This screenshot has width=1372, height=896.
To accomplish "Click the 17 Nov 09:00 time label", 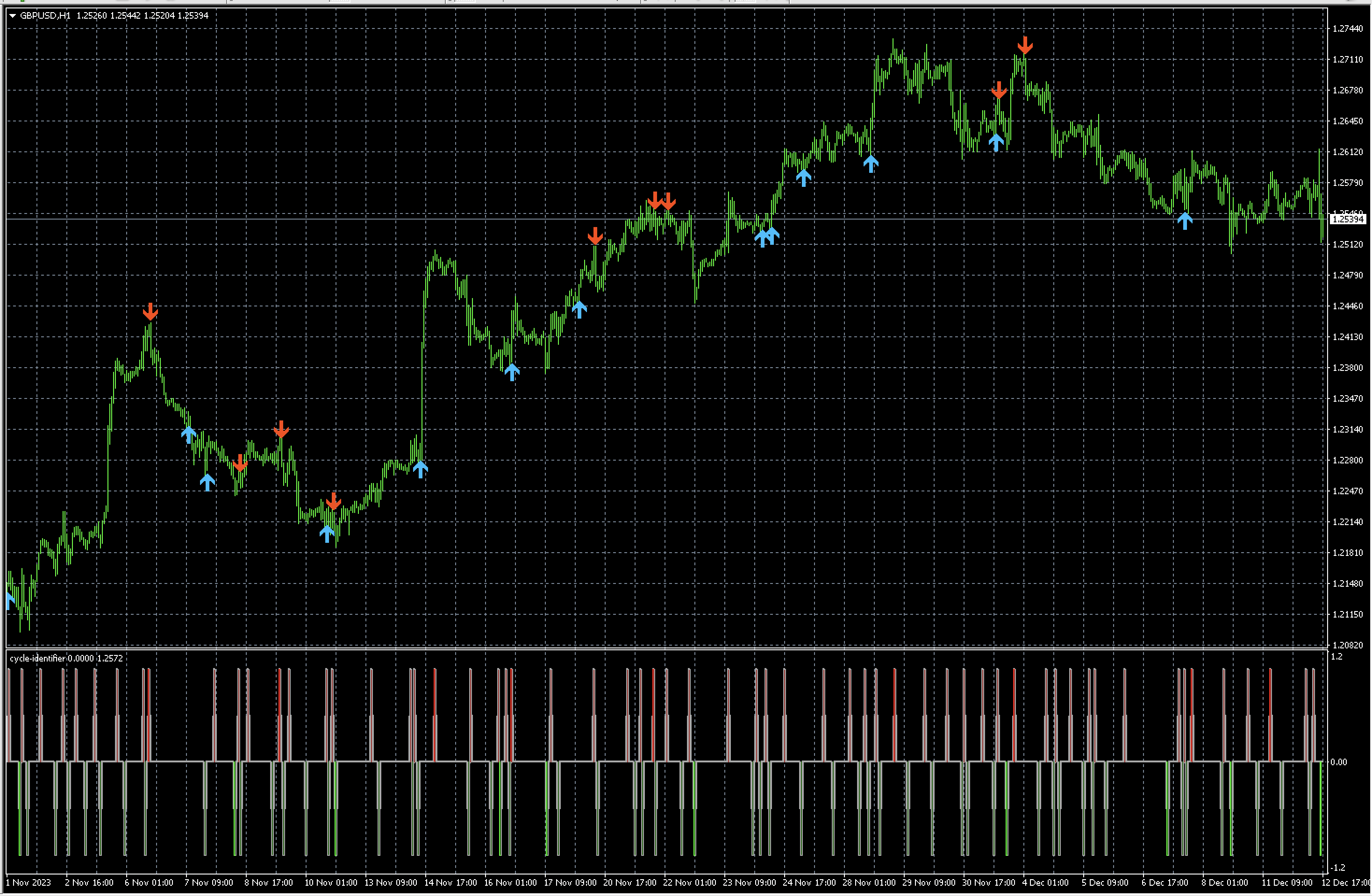I will 571,883.
